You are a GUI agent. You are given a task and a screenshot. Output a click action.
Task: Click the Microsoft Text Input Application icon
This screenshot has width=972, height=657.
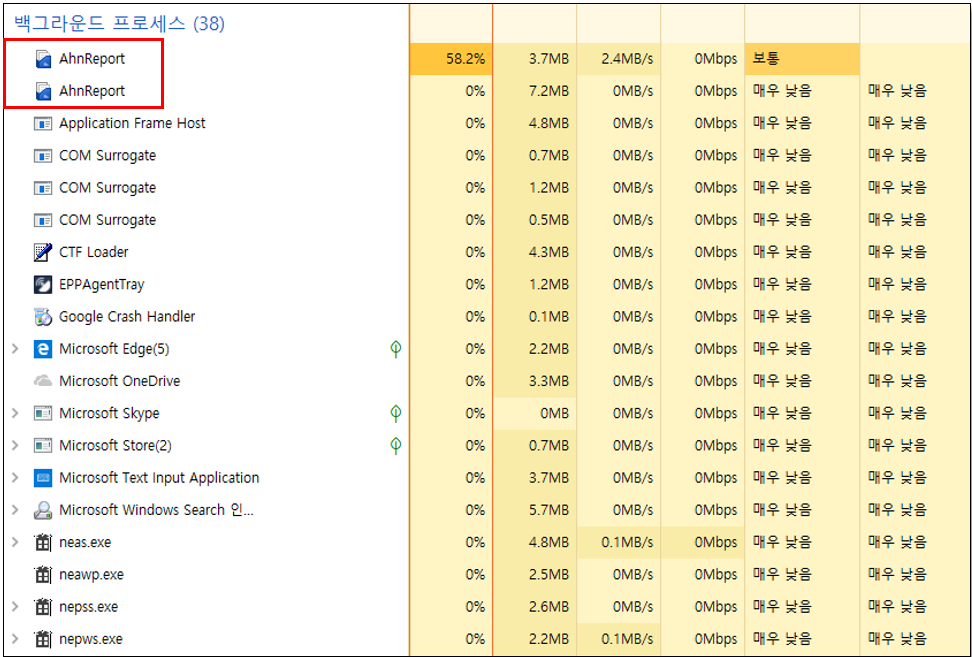pyautogui.click(x=43, y=478)
